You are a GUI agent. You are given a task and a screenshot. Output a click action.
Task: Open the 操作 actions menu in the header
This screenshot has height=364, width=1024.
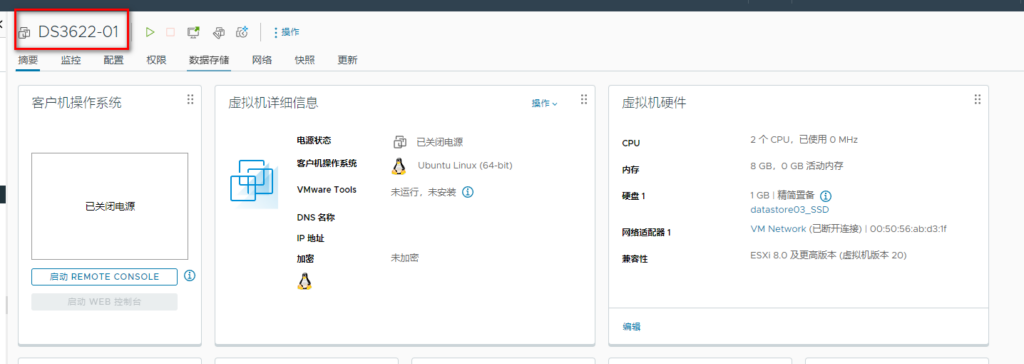pos(287,31)
